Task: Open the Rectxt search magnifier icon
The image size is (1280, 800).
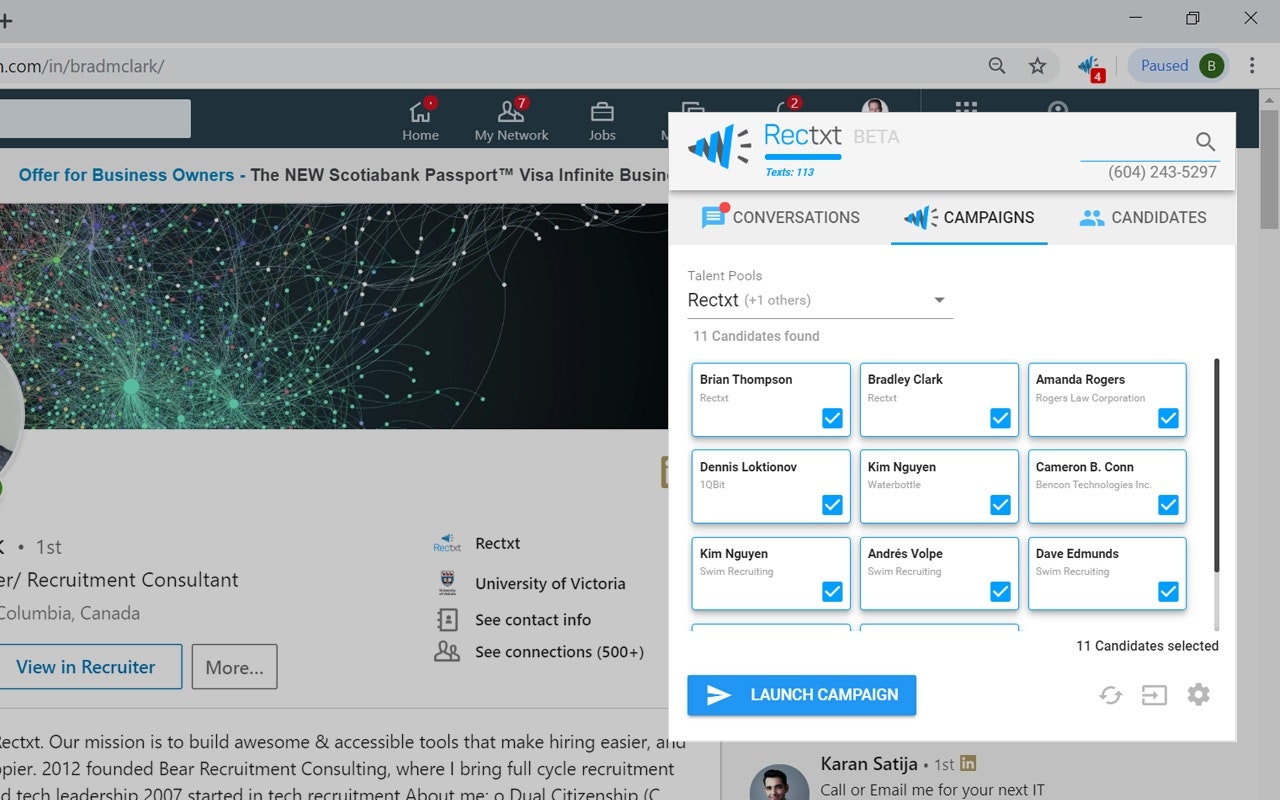Action: pyautogui.click(x=1205, y=142)
